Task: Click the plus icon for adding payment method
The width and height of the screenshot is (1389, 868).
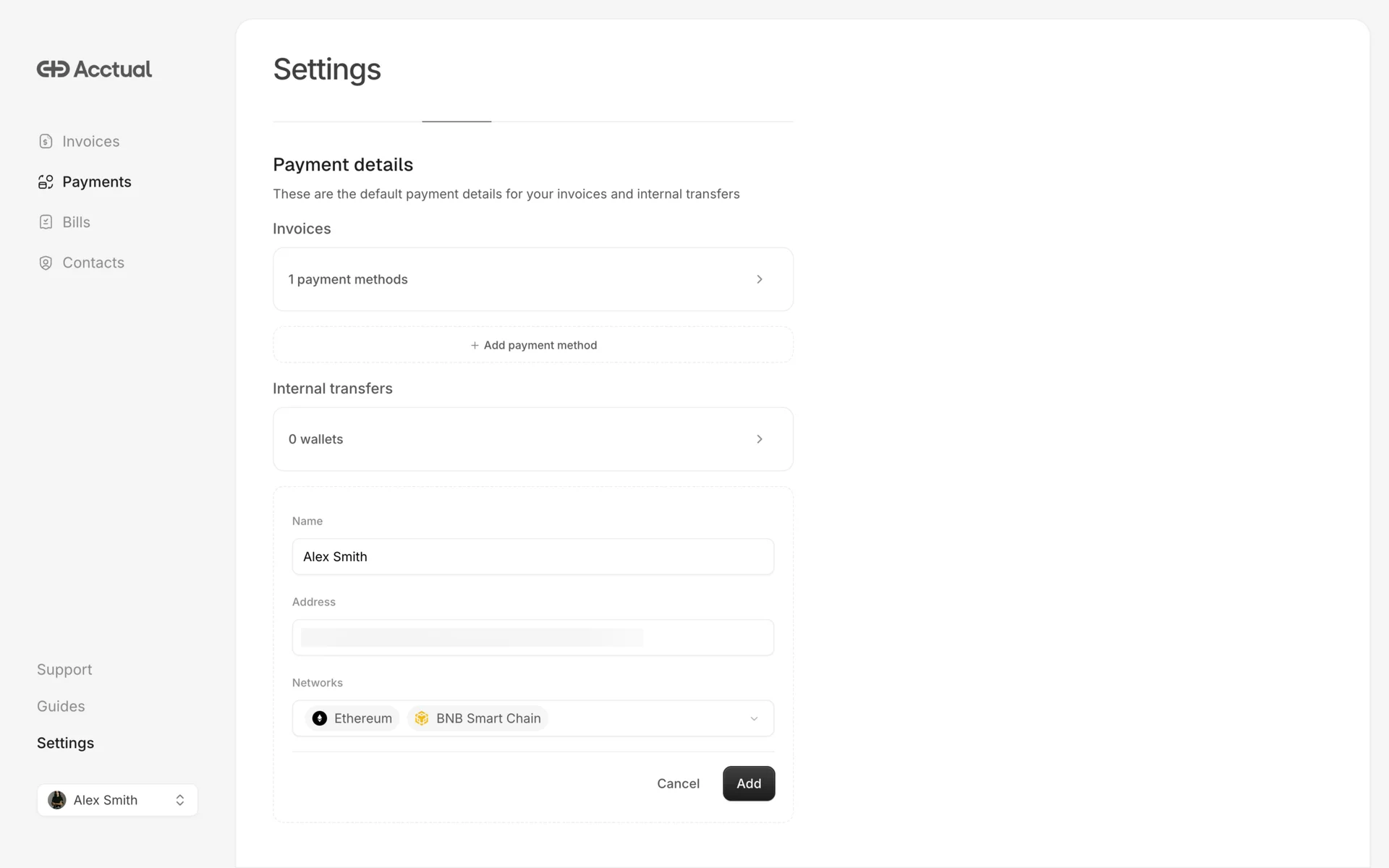Action: 475,346
